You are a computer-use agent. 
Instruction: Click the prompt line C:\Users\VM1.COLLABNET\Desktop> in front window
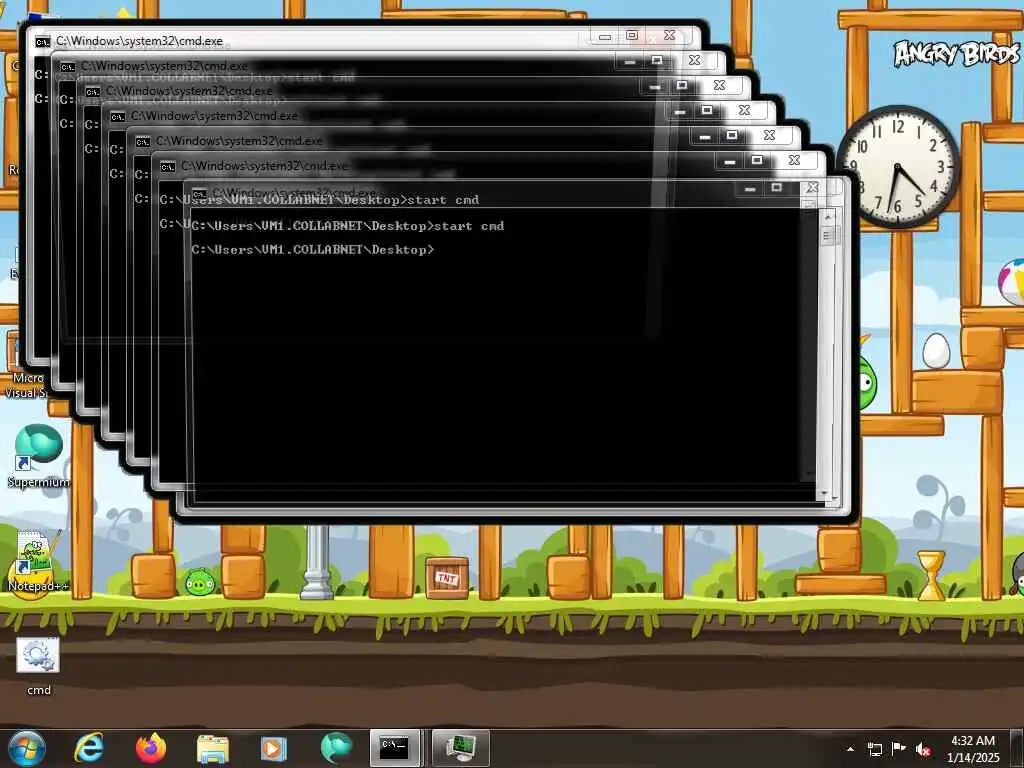click(313, 249)
